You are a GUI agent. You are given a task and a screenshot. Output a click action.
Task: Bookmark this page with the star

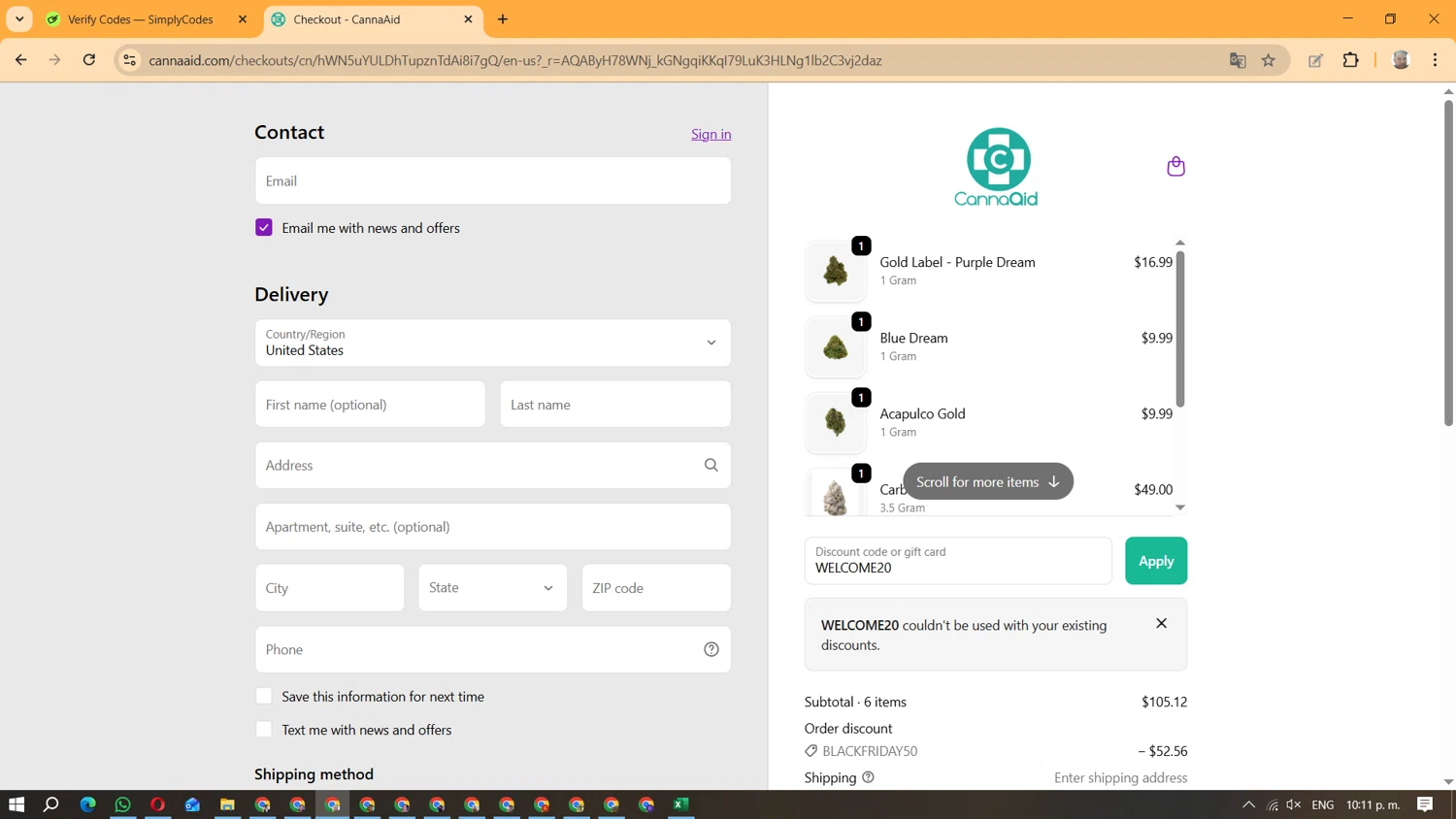[1268, 60]
